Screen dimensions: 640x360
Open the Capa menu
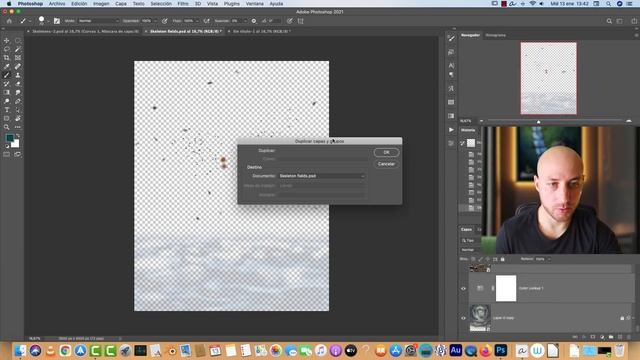coord(120,4)
